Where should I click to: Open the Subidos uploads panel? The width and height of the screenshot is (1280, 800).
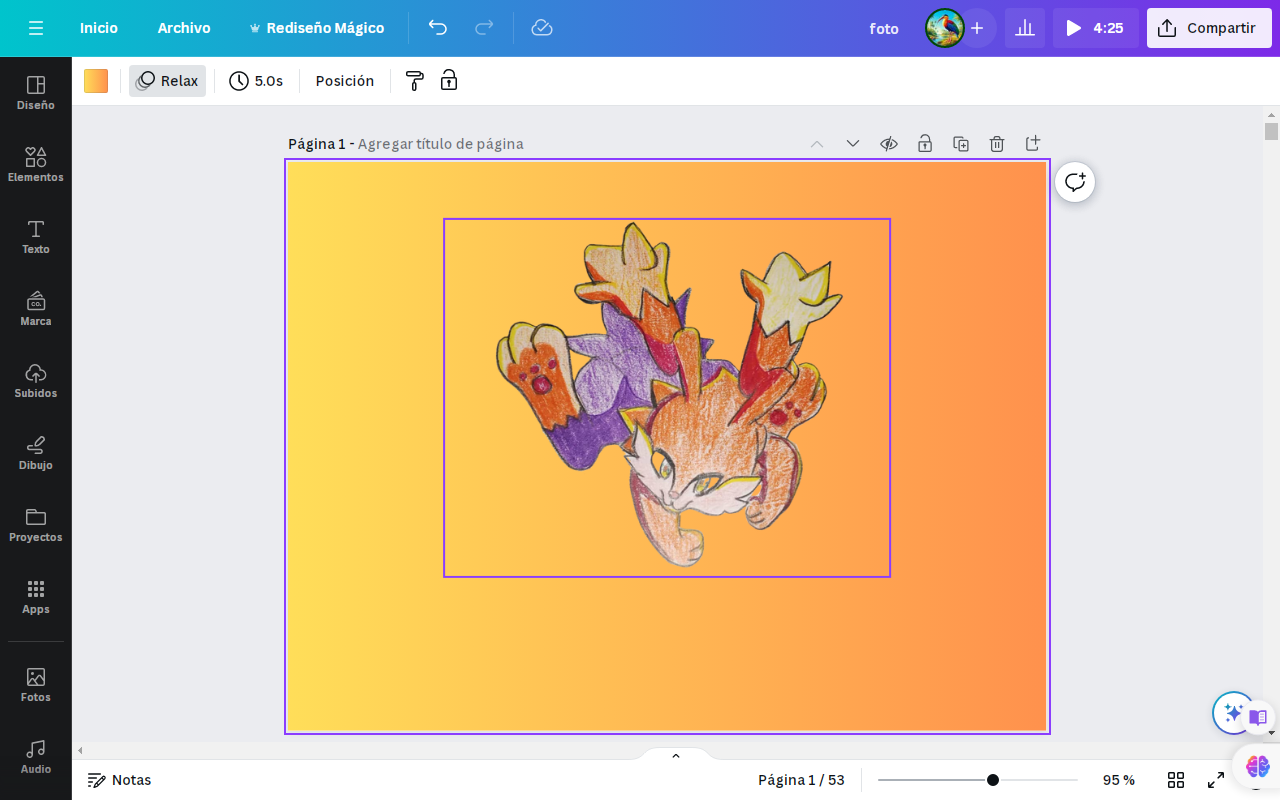pos(36,381)
